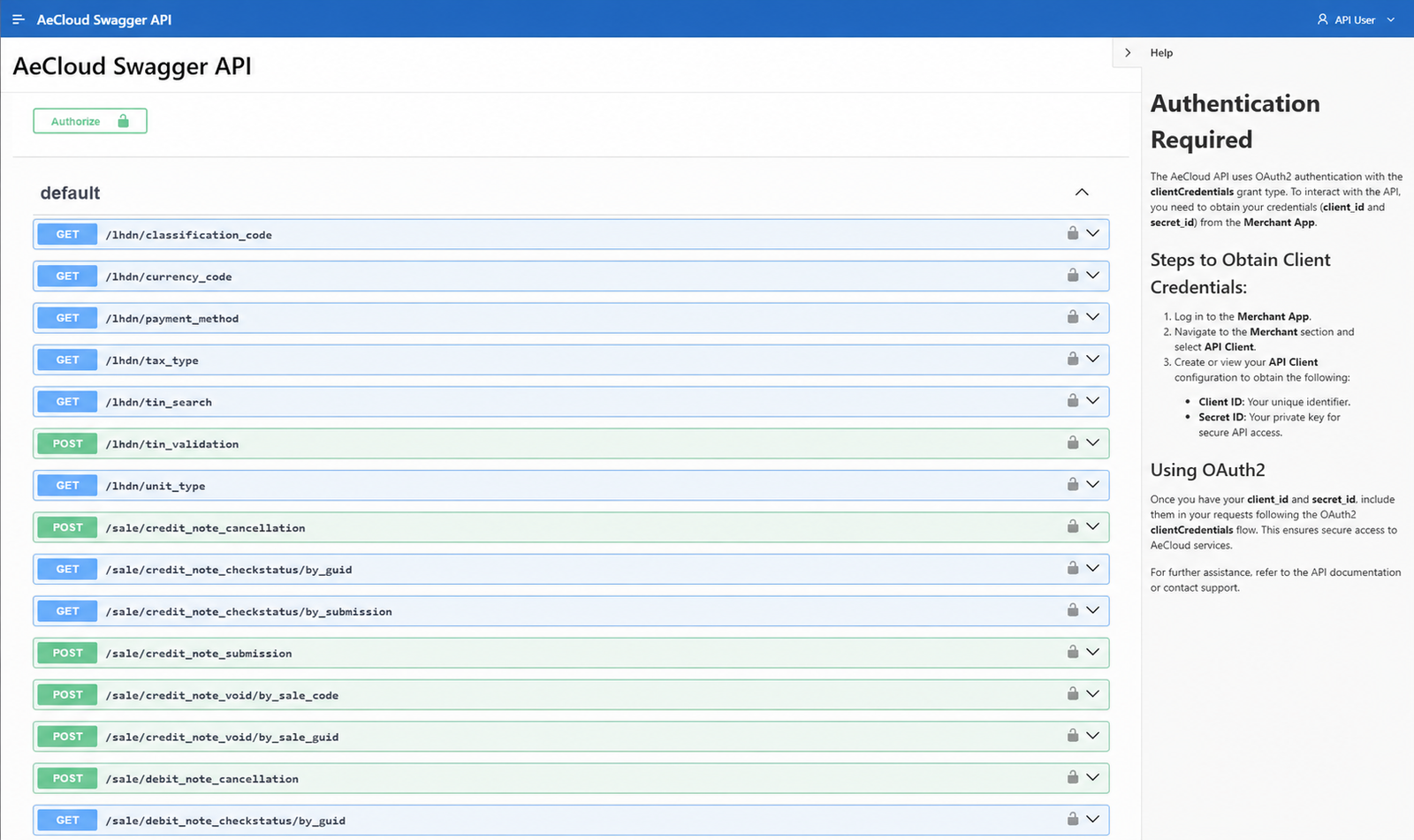Screen dimensions: 1414x840
Task: Click the POST badge for /lhdn/tin_validation
Action: pos(67,443)
